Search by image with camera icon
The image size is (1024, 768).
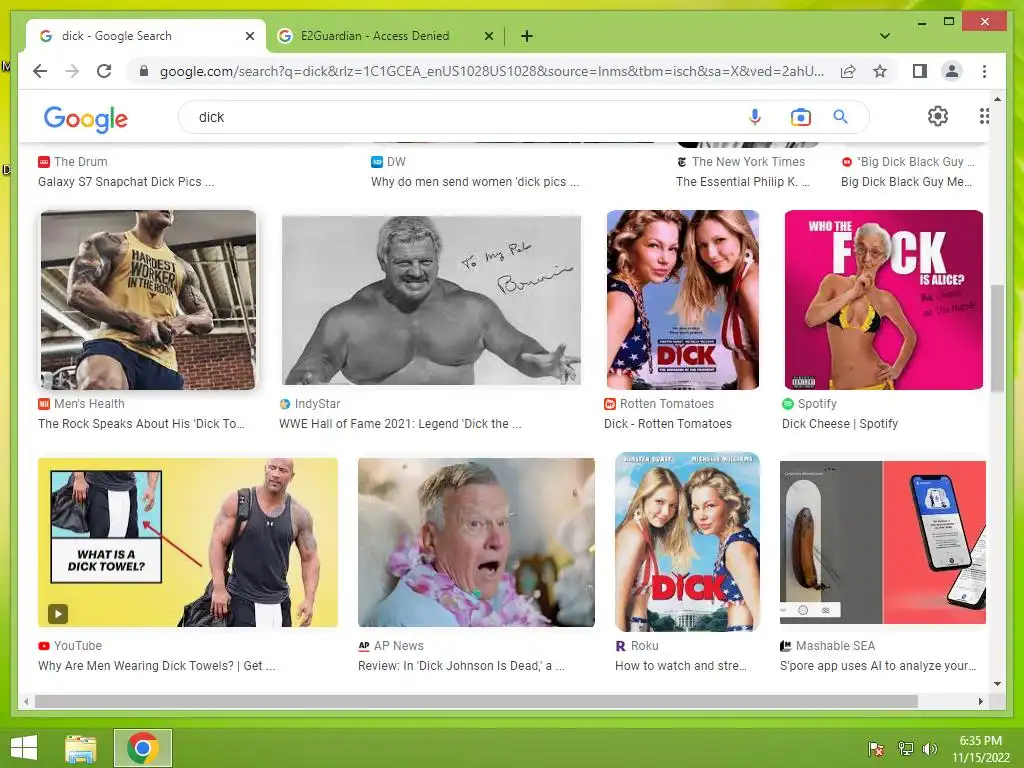(x=800, y=117)
